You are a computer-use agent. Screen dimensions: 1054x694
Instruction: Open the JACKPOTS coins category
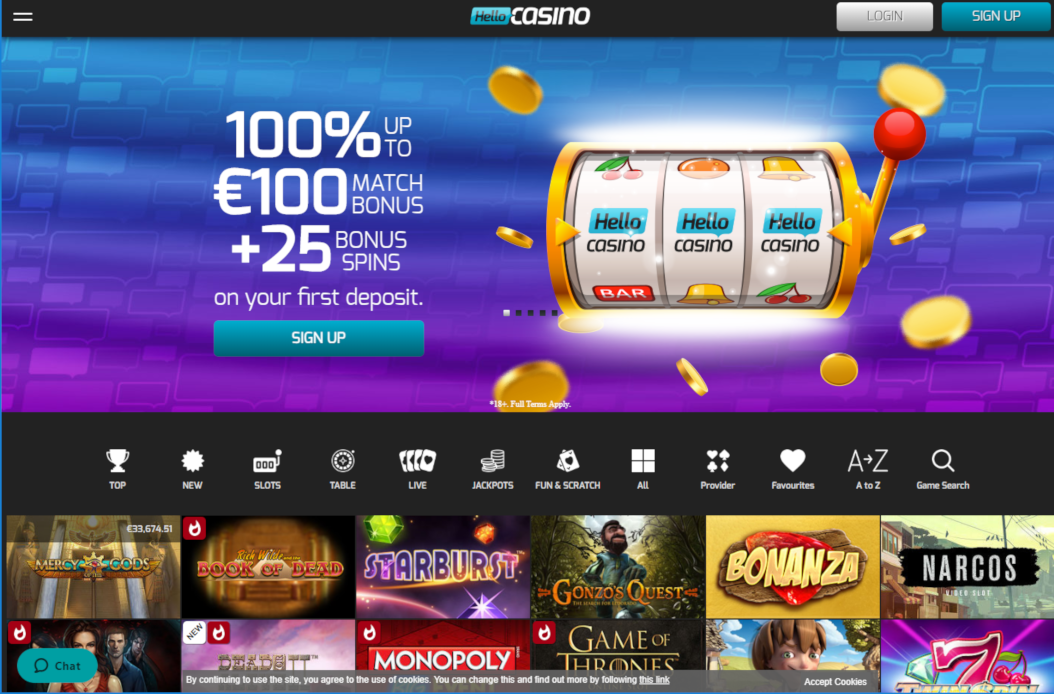coord(493,469)
